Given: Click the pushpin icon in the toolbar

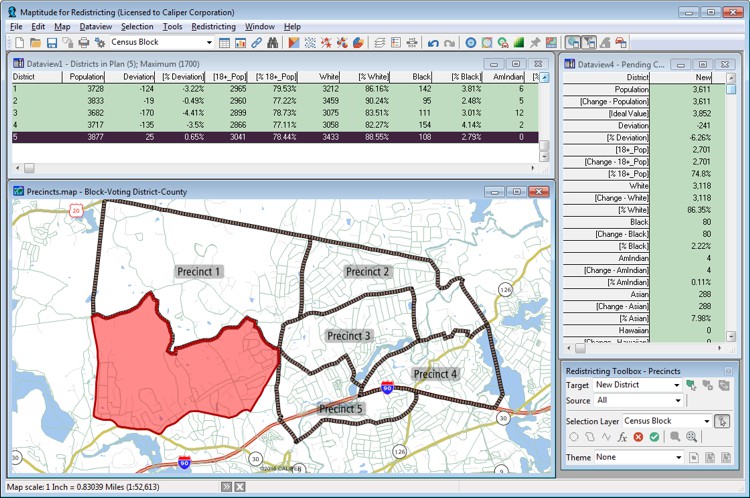Looking at the screenshot, I should point(535,43).
